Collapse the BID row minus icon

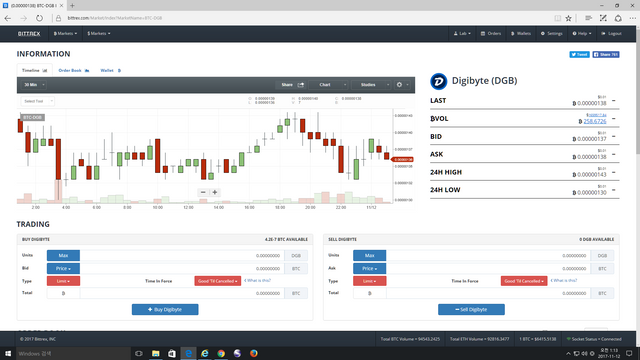[x=613, y=136]
